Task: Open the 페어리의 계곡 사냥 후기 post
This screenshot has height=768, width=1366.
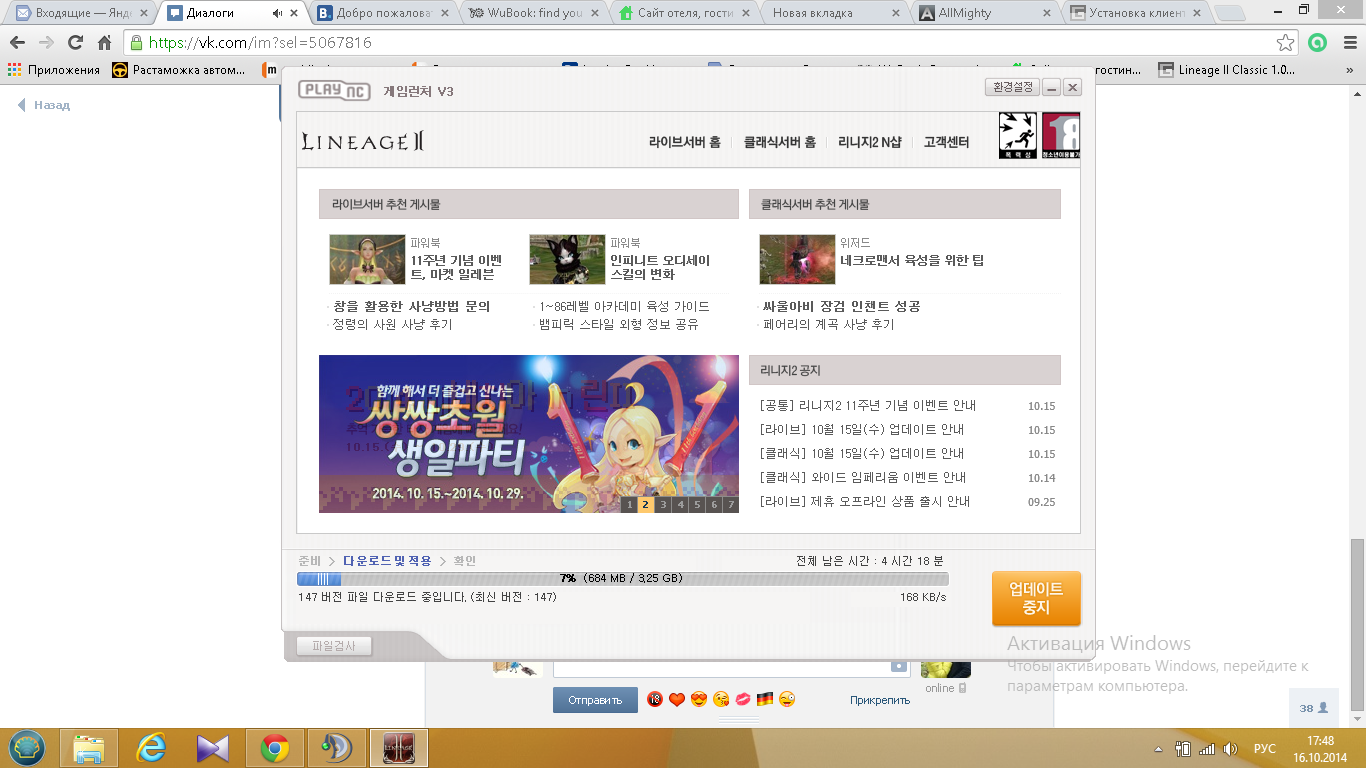Action: coord(828,324)
